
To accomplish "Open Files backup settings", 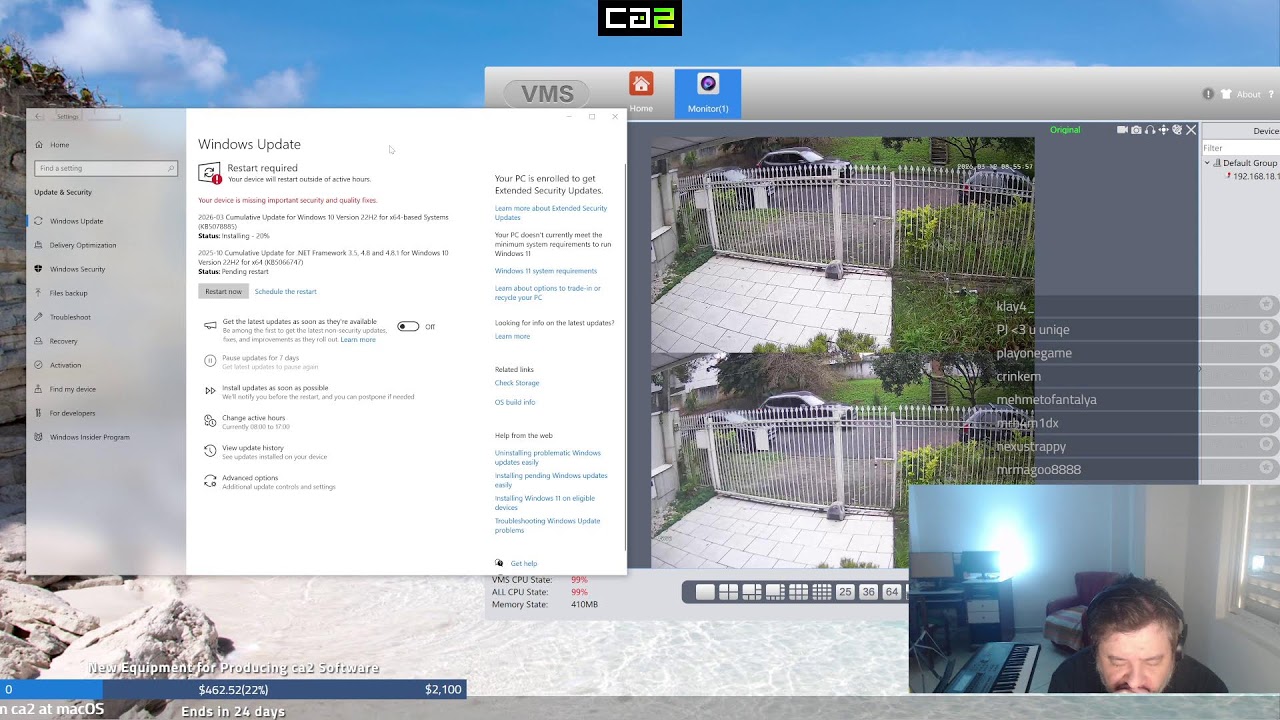I will (68, 293).
